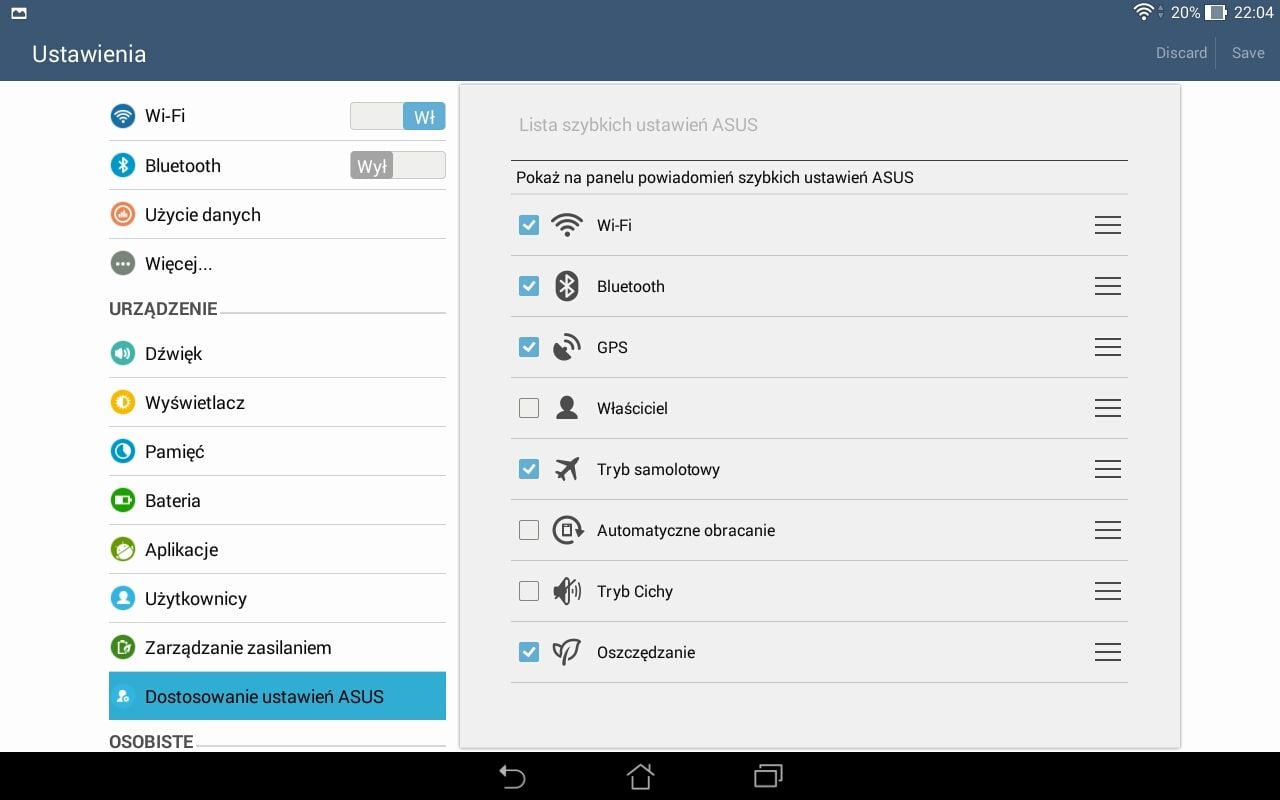Uncheck the Wi-Fi quick setting checkbox
Image resolution: width=1280 pixels, height=800 pixels.
529,225
